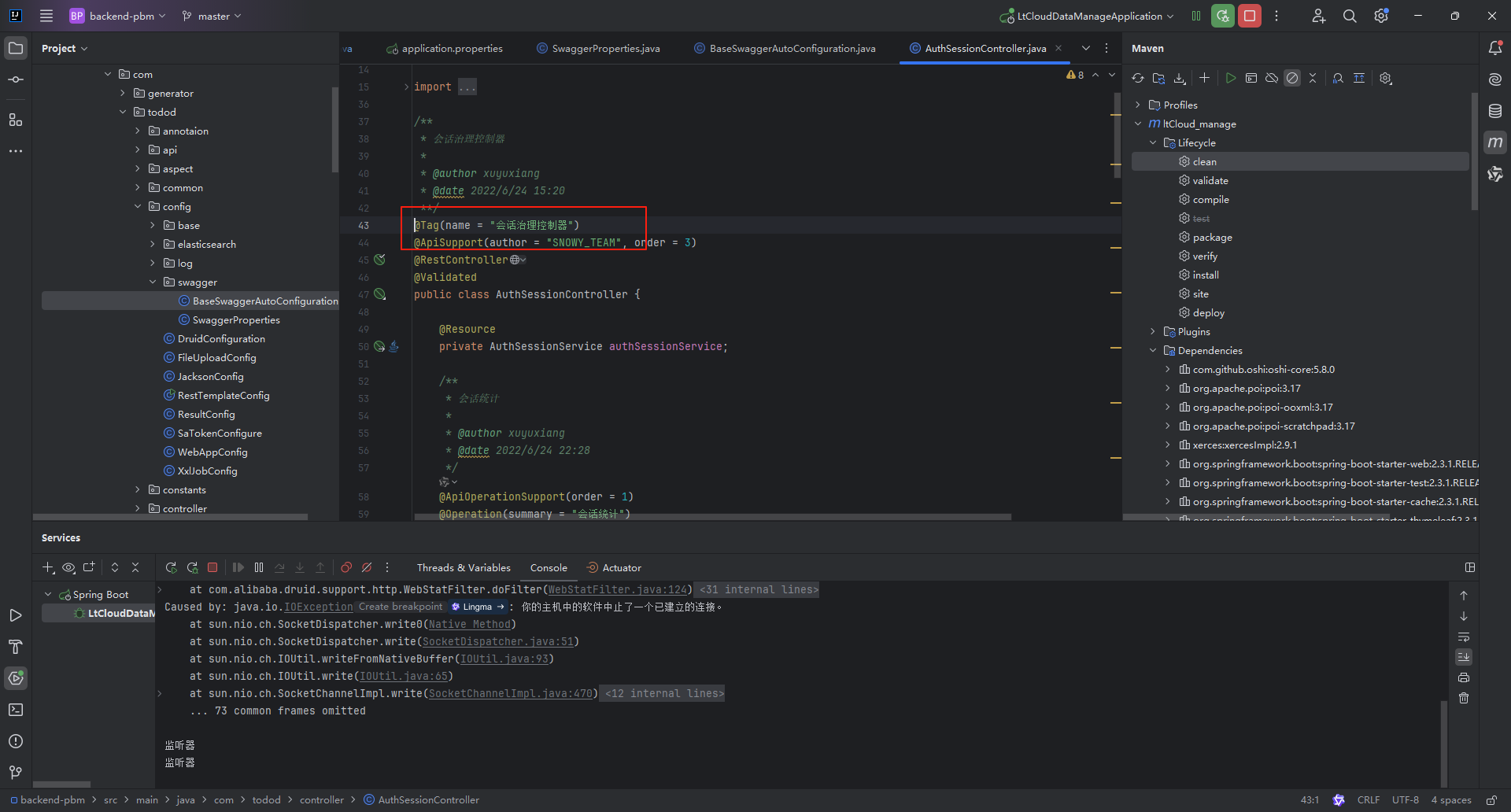
Task: Open Commit tool window from left strip
Action: tap(16, 79)
